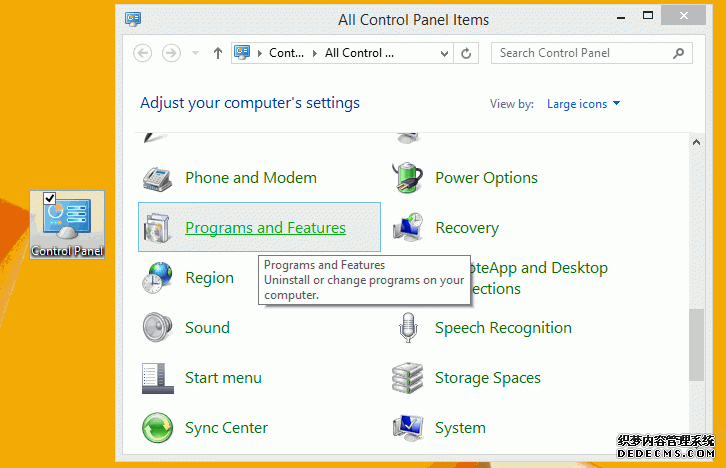Viewport: 726px width, 468px height.
Task: Refresh the Control Panel view
Action: [466, 53]
